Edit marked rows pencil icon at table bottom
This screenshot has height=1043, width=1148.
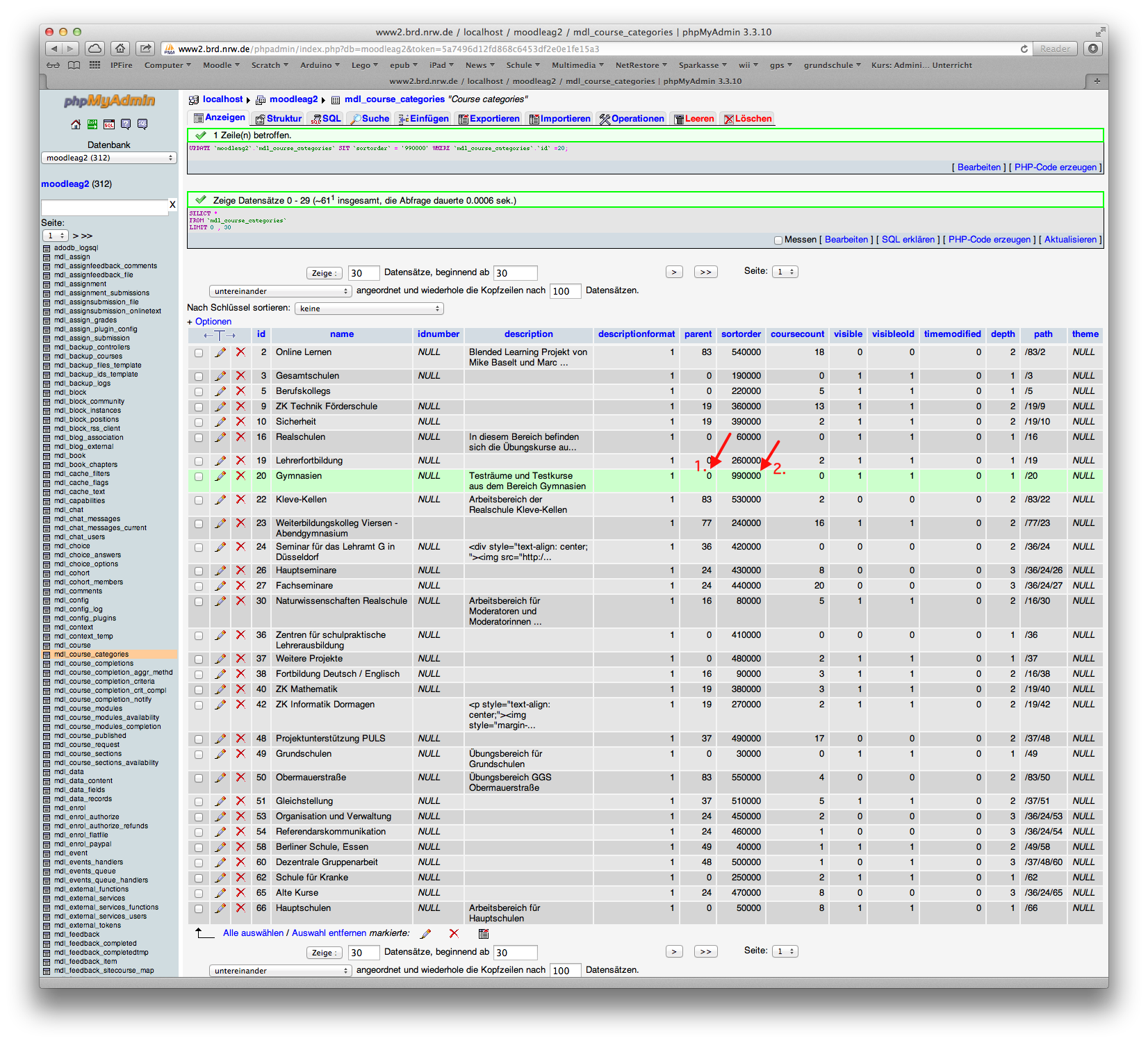click(x=425, y=934)
